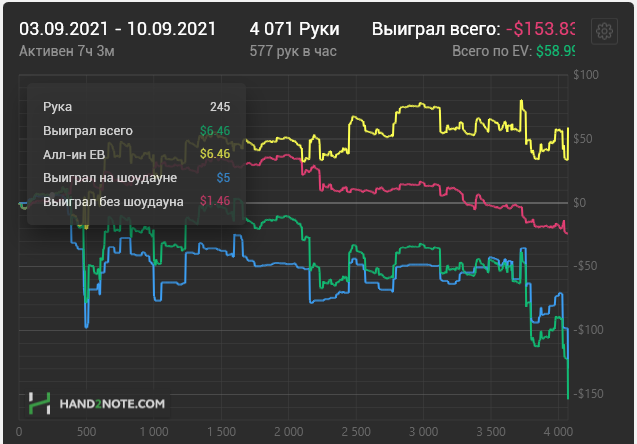The height and width of the screenshot is (444, 637).
Task: Click the '577 рук в час' text
Action: 293,52
